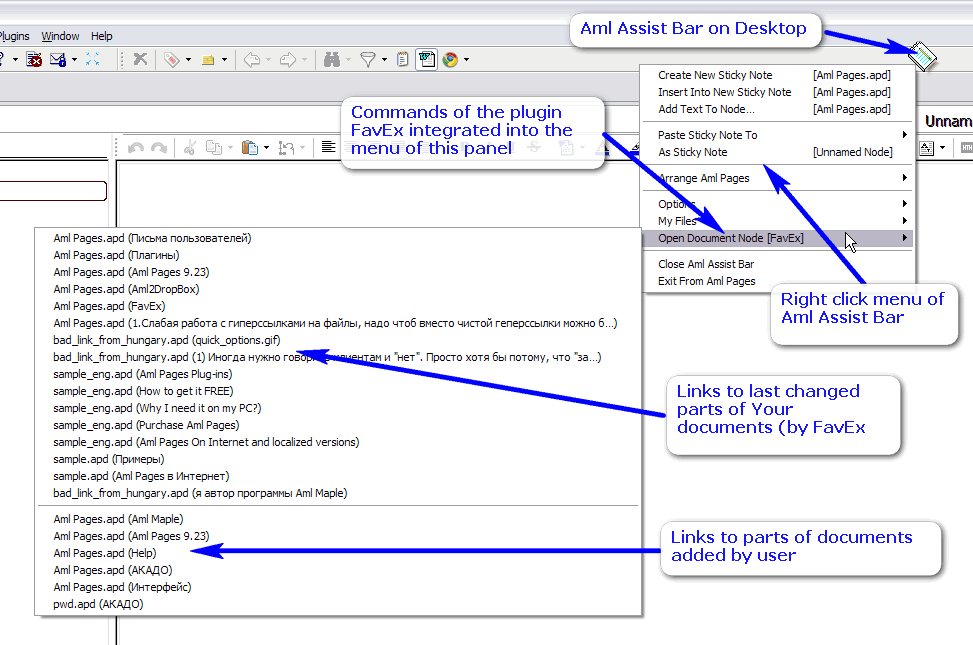
Task: Click the funnel filter icon
Action: (368, 60)
